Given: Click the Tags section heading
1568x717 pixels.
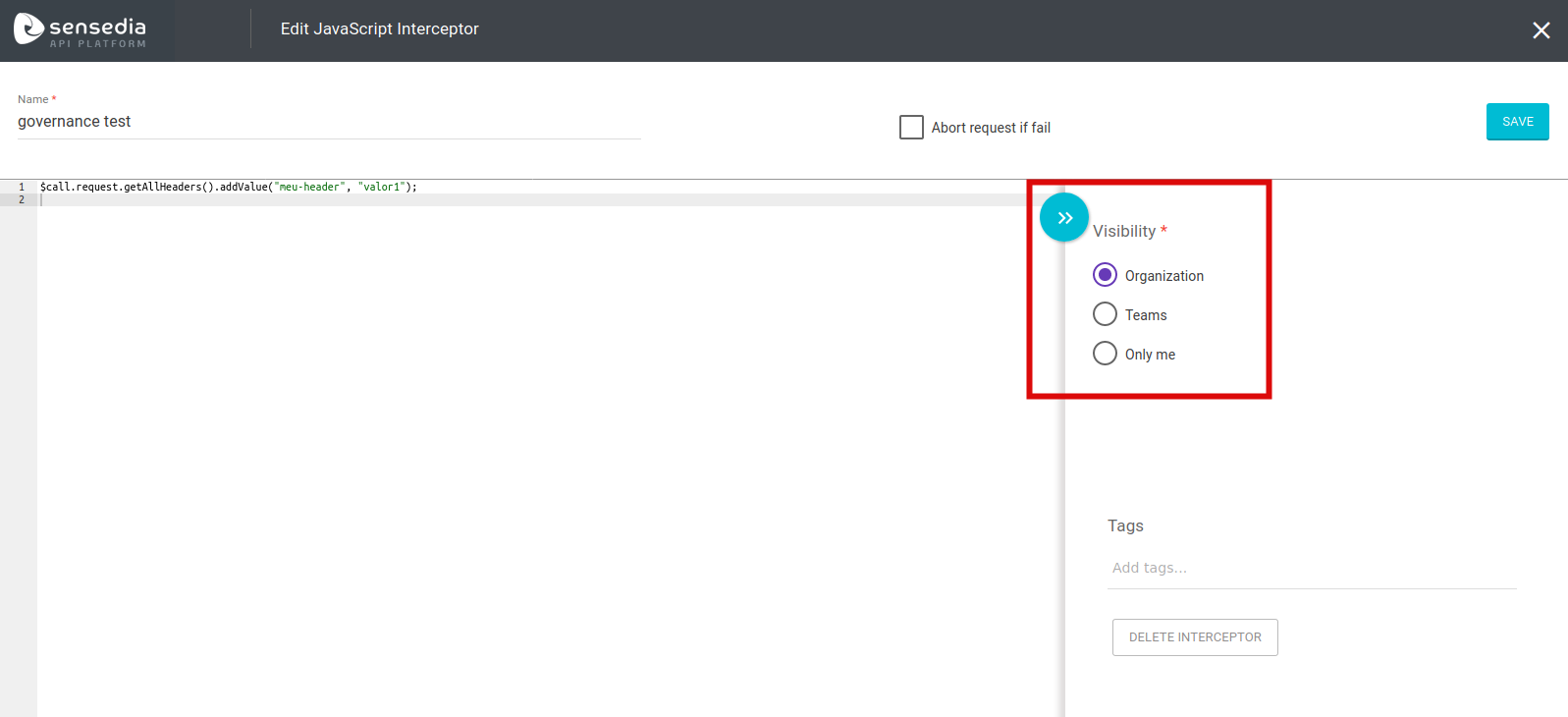Looking at the screenshot, I should pyautogui.click(x=1125, y=526).
